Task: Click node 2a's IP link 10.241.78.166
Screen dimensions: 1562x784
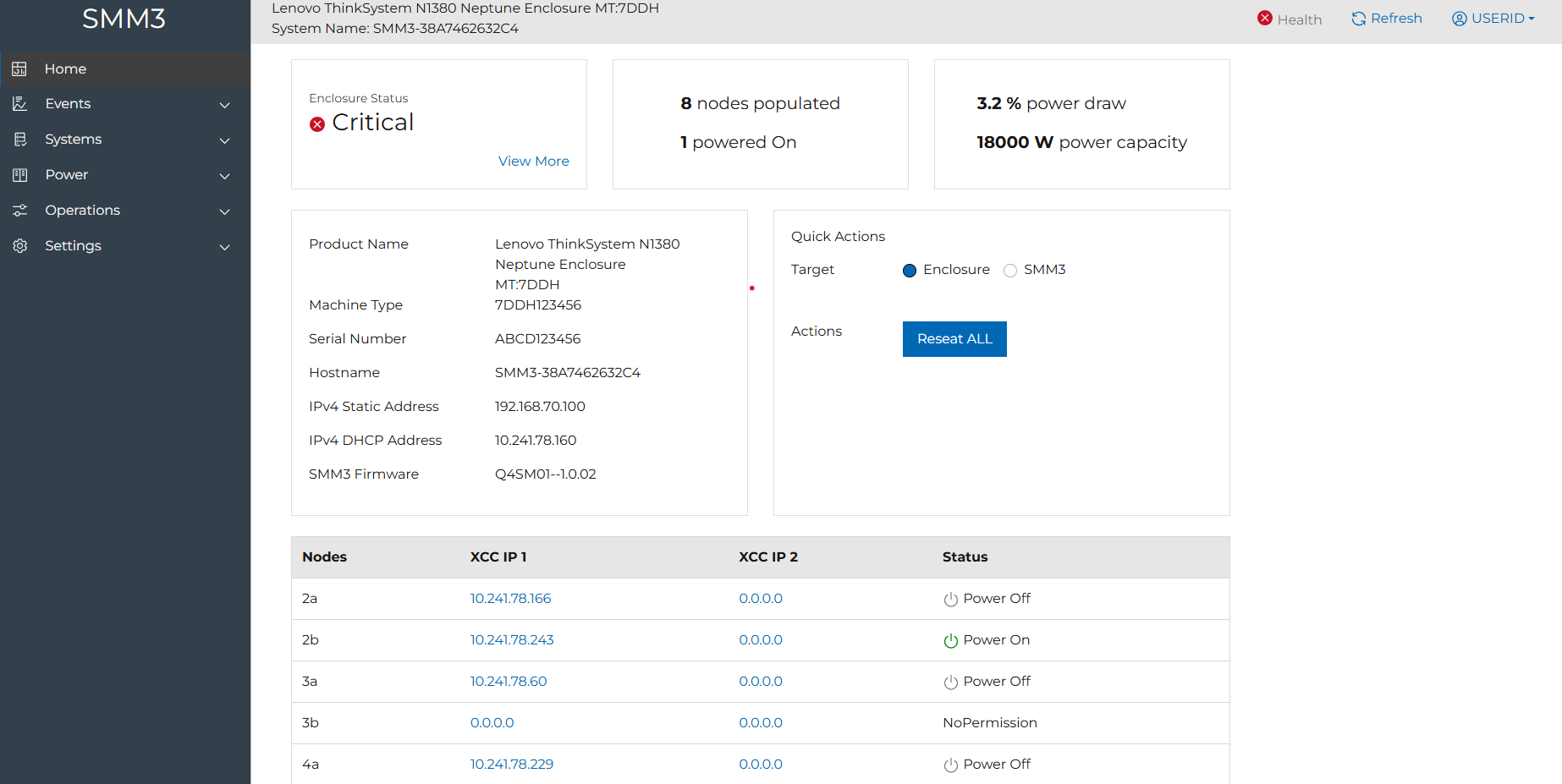Action: click(x=510, y=598)
